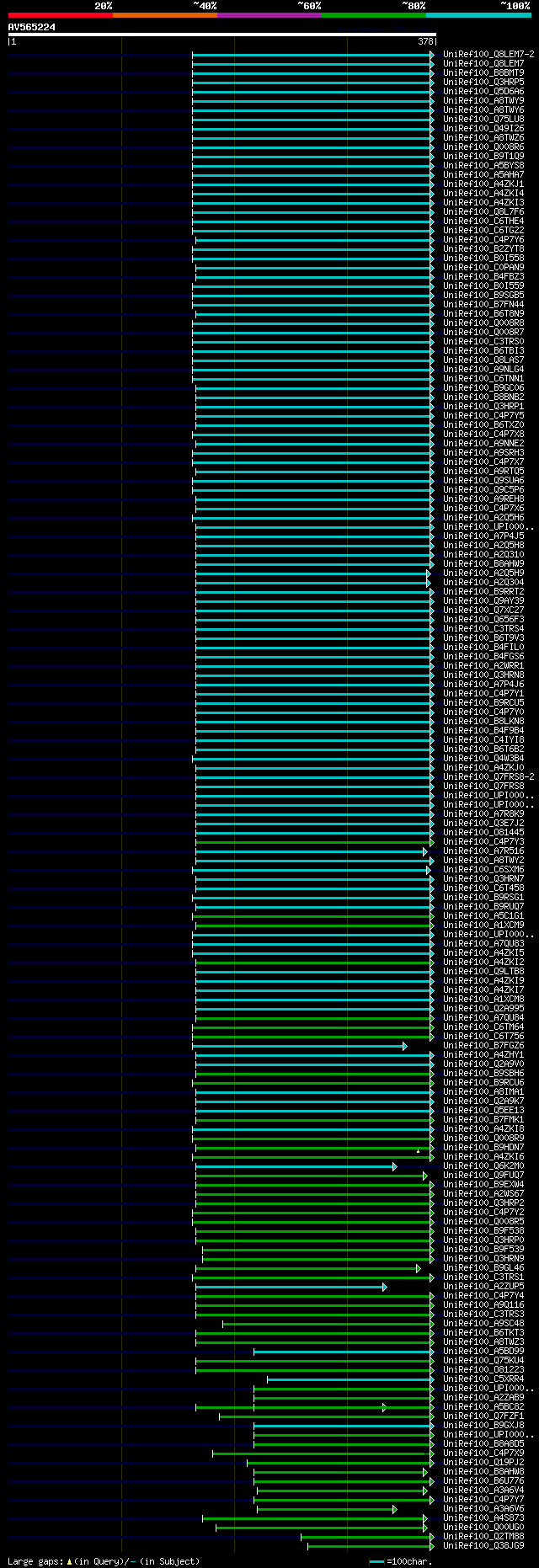Click alignment arrowhead for UniRef100_A2ZUP5
This screenshot has width=539, height=1568.
tap(385, 1287)
